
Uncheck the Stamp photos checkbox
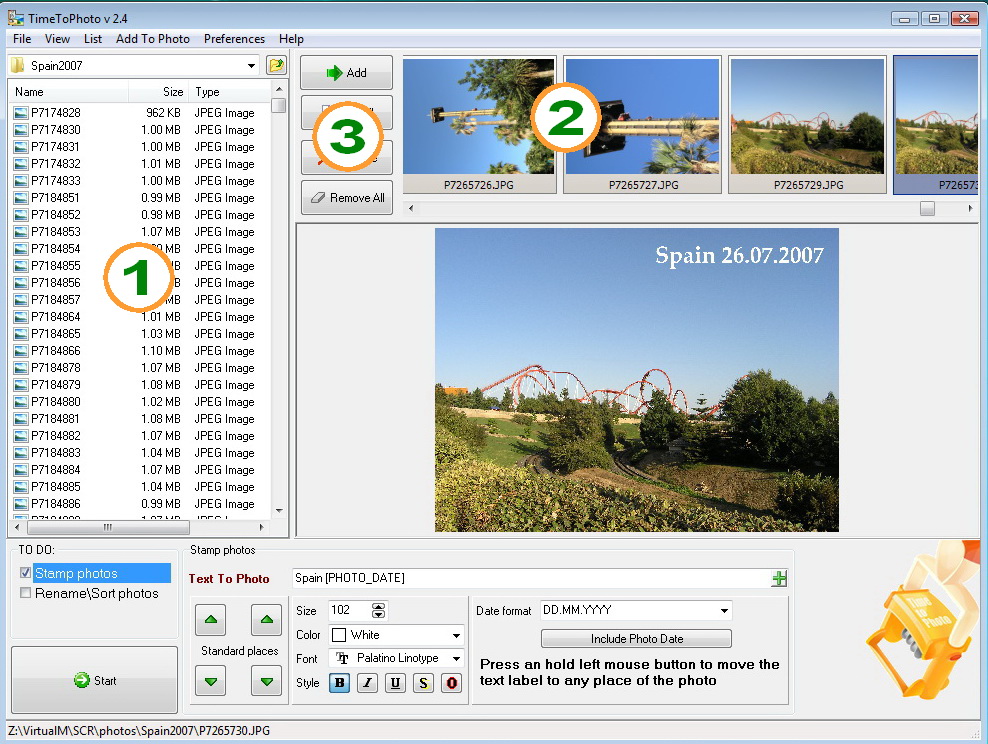25,573
